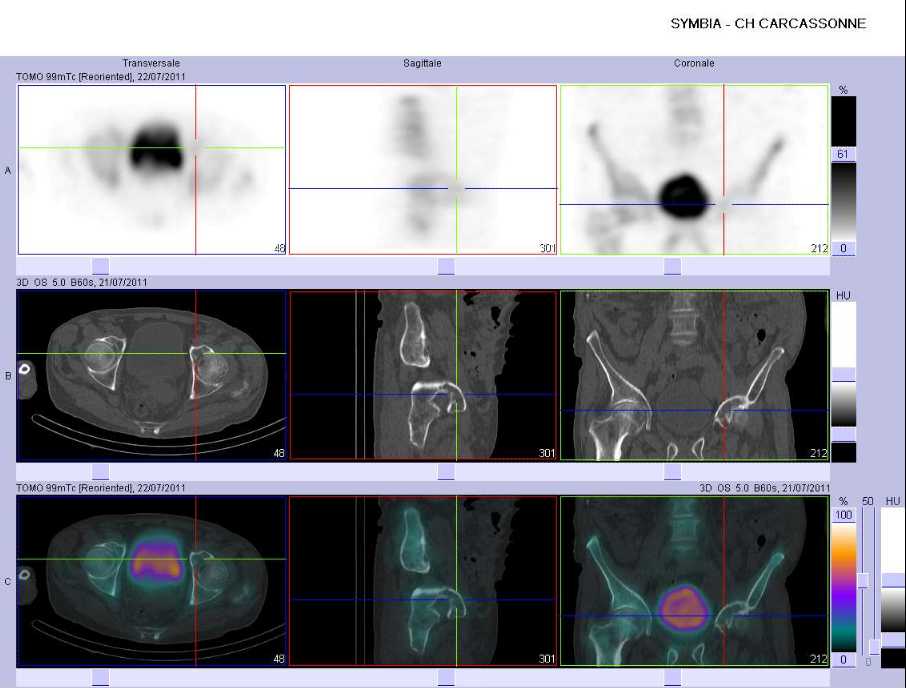Click slice slider thumb under row B sagittale

click(446, 472)
